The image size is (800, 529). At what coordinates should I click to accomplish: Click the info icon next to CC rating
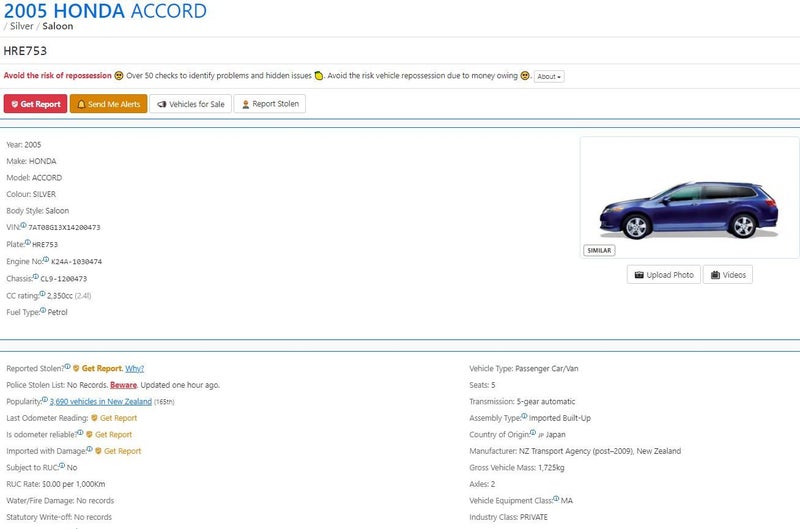click(x=42, y=293)
